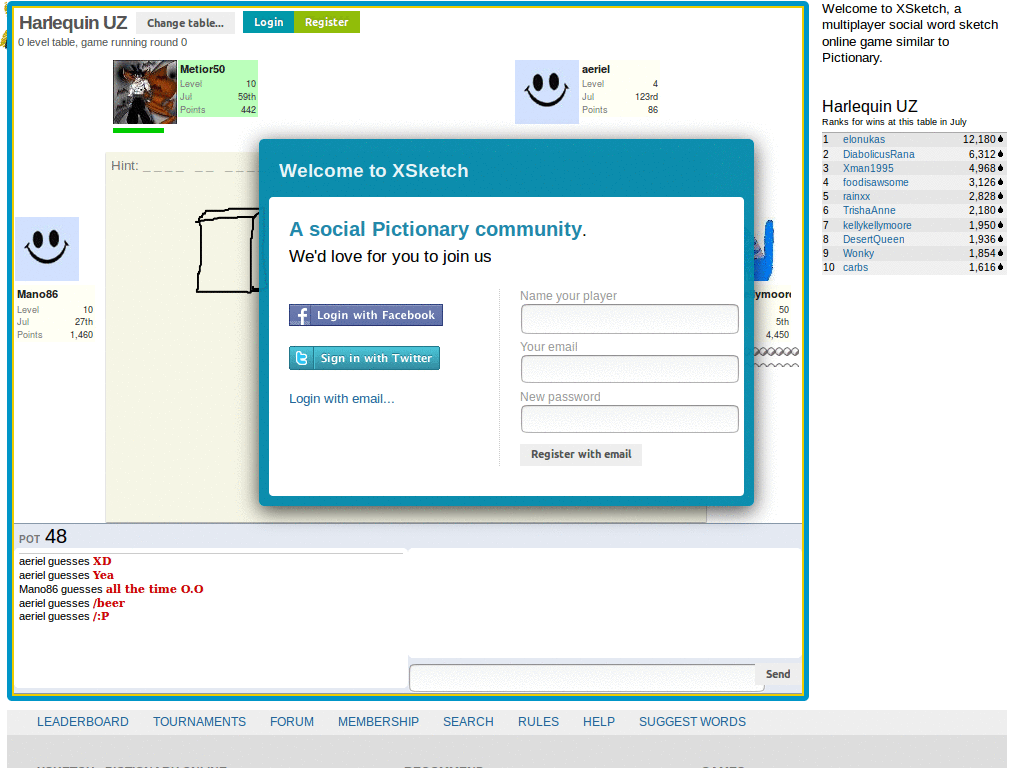Open Suggest Words page
Image resolution: width=1024 pixels, height=768 pixels.
[692, 722]
